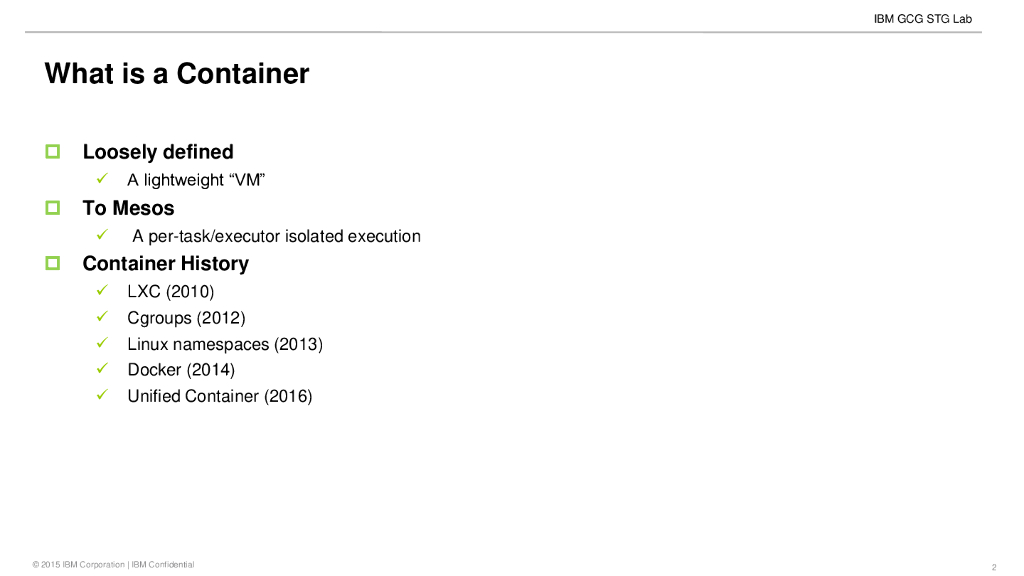Click the IBM GCG STG Lab header label
1024x576 pixels.
click(922, 19)
